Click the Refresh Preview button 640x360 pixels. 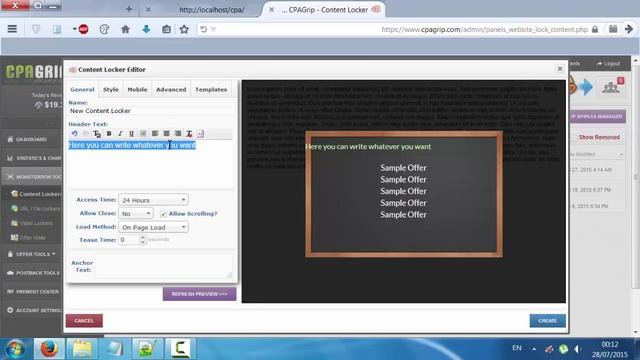(x=199, y=294)
